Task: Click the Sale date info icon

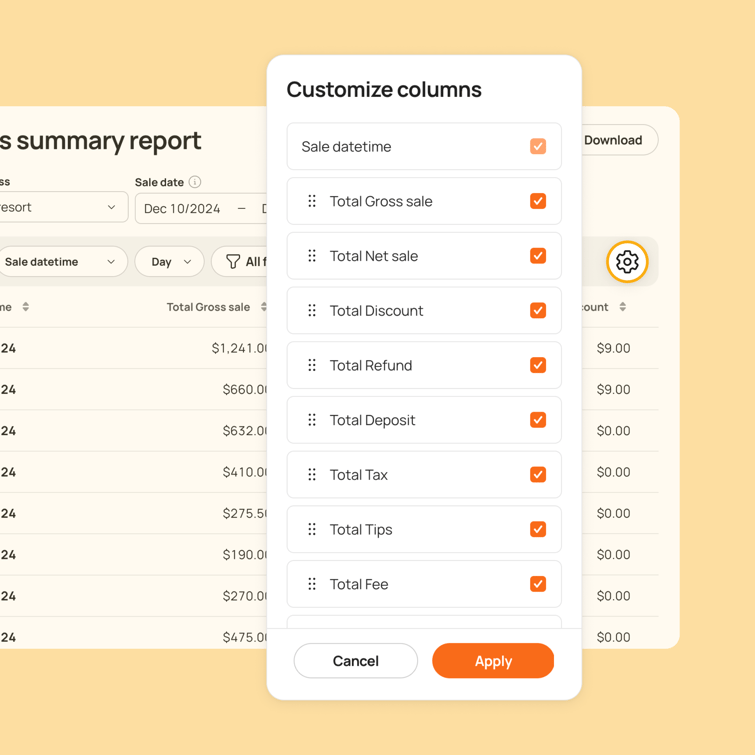Action: pyautogui.click(x=195, y=182)
